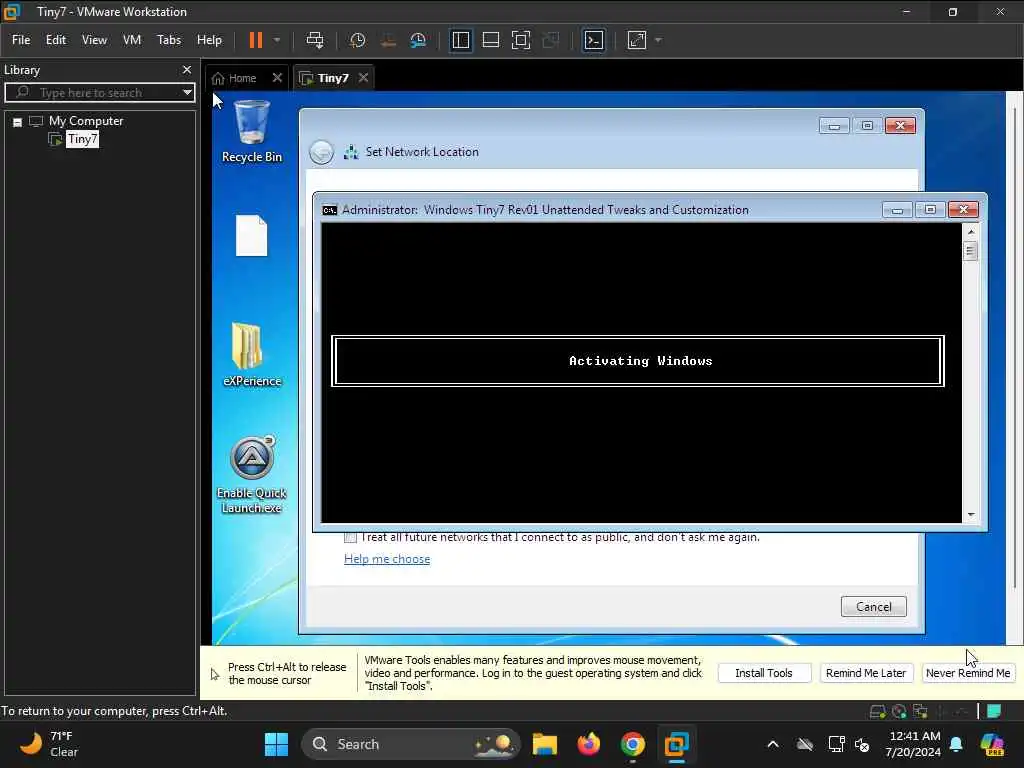
Task: Show hidden system tray icons chevron
Action: (773, 744)
